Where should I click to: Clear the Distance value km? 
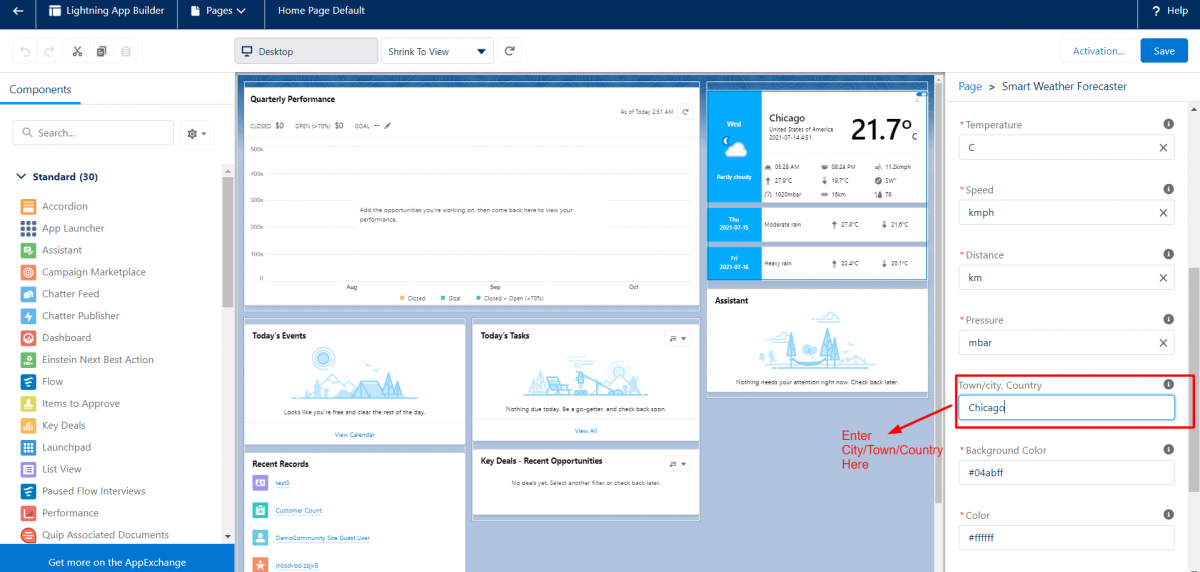point(1163,278)
